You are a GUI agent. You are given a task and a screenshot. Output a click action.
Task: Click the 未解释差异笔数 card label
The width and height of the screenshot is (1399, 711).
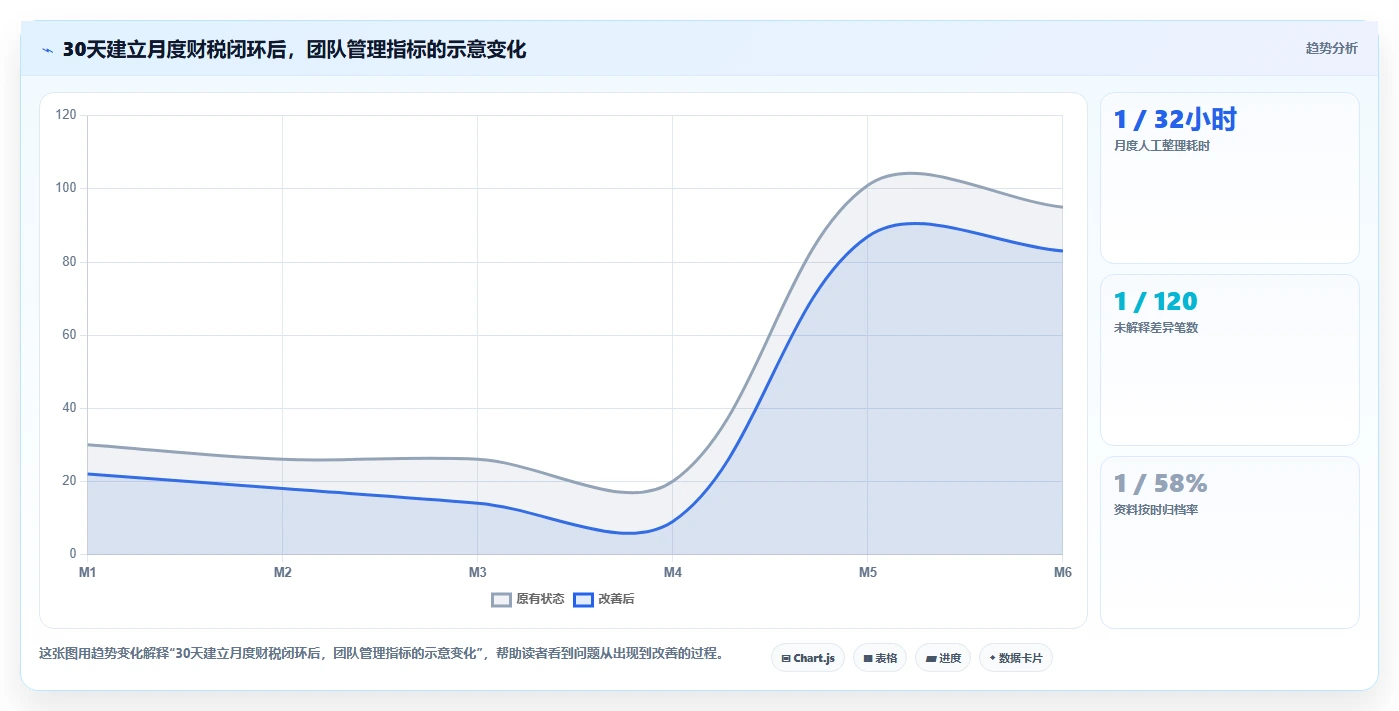pos(1156,328)
